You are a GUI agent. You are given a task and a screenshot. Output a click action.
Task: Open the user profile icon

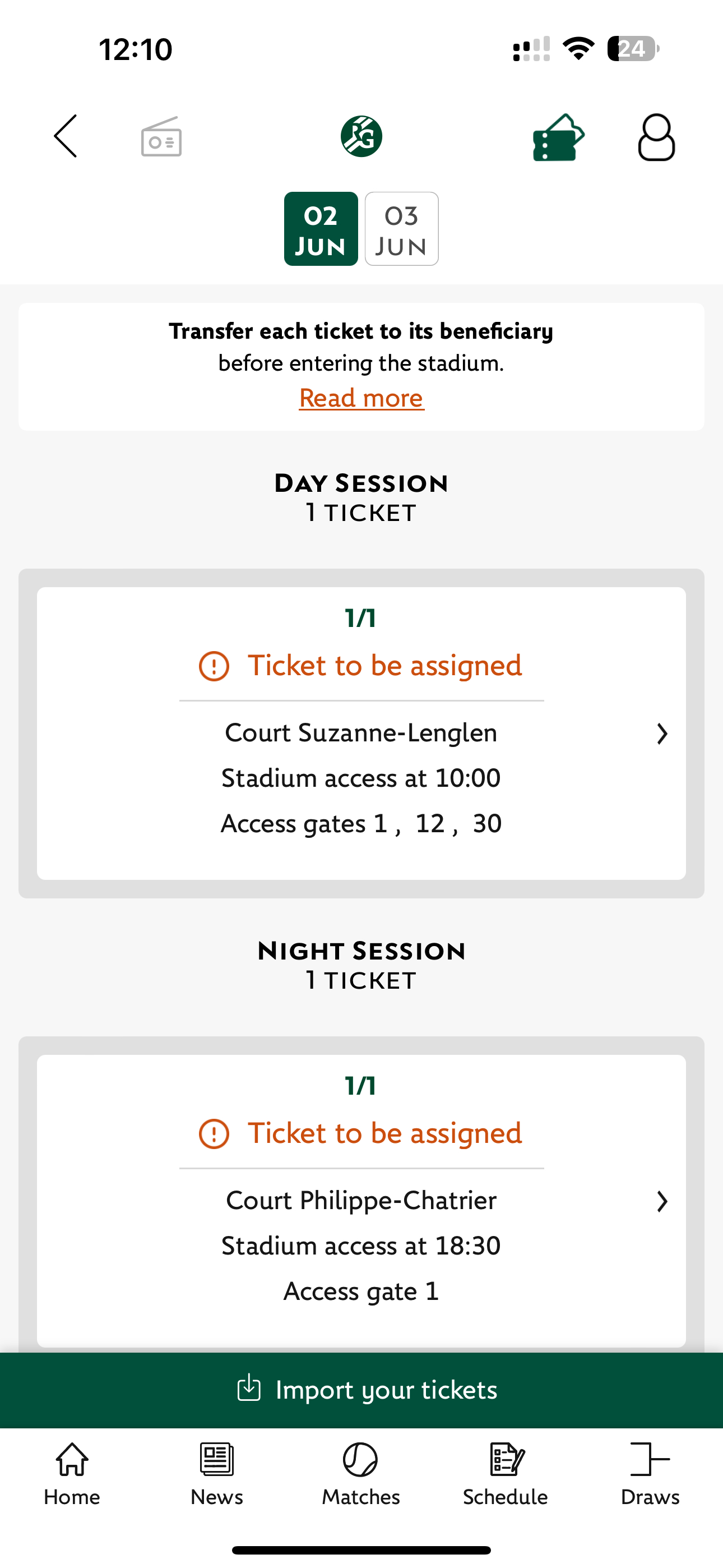click(656, 137)
